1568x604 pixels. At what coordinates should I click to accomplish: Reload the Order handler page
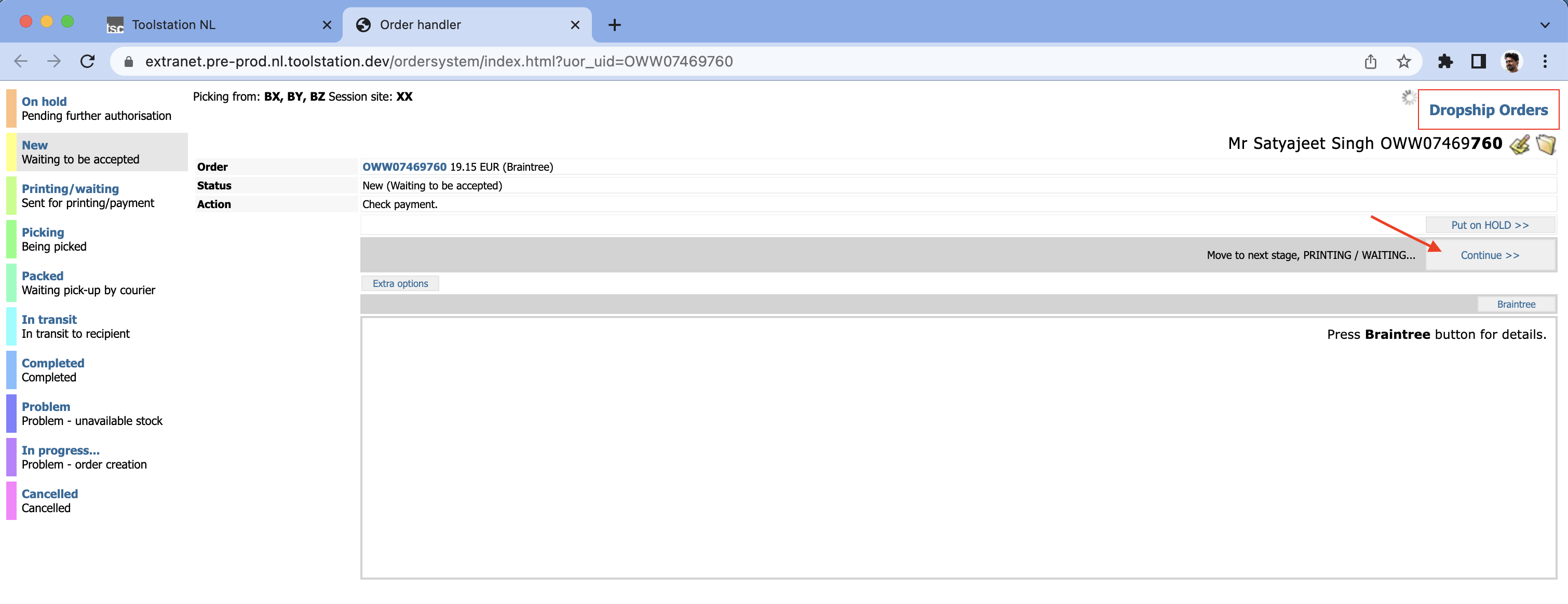point(87,61)
